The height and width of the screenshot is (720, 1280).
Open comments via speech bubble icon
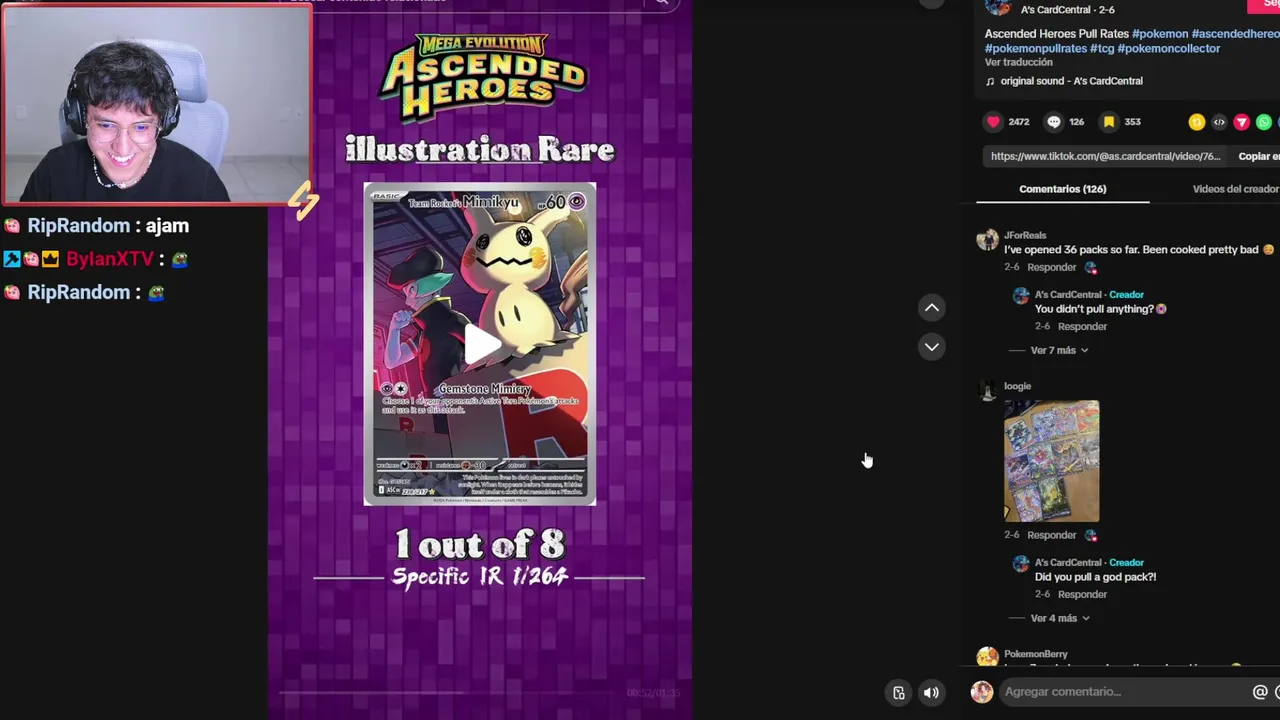click(1054, 122)
